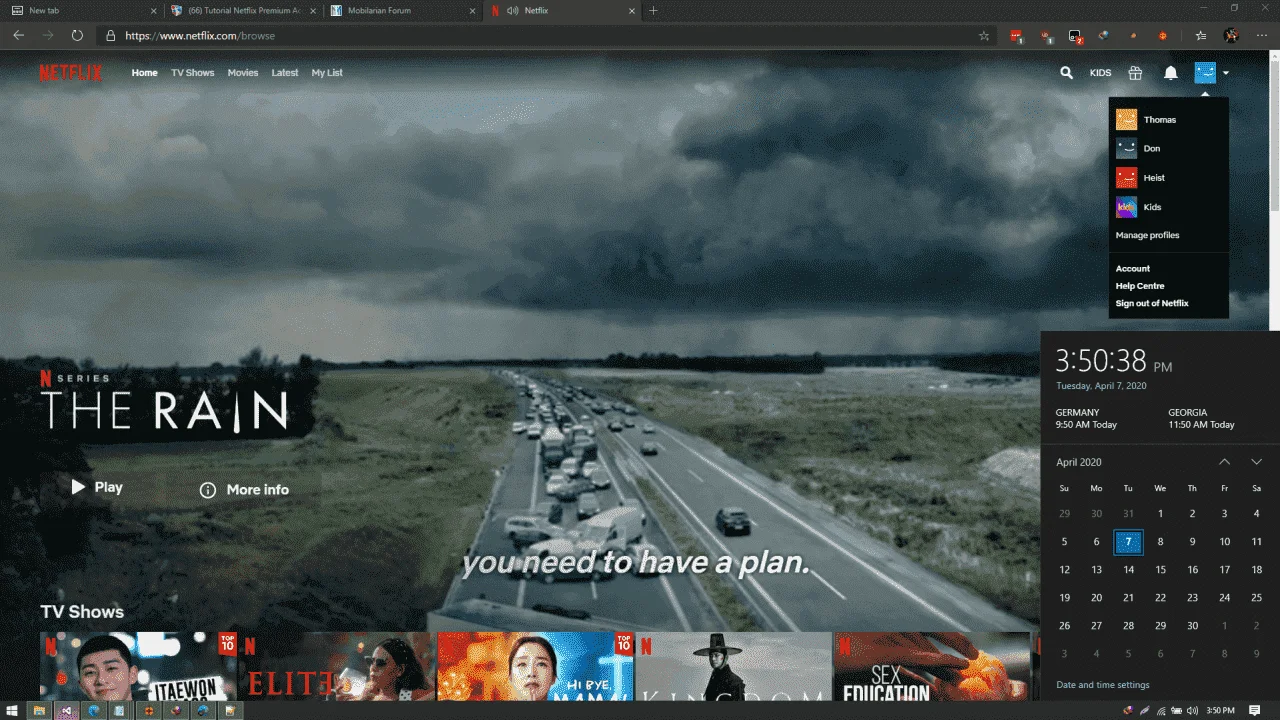Viewport: 1280px width, 720px height.
Task: Open Elite show thumbnail
Action: [336, 666]
